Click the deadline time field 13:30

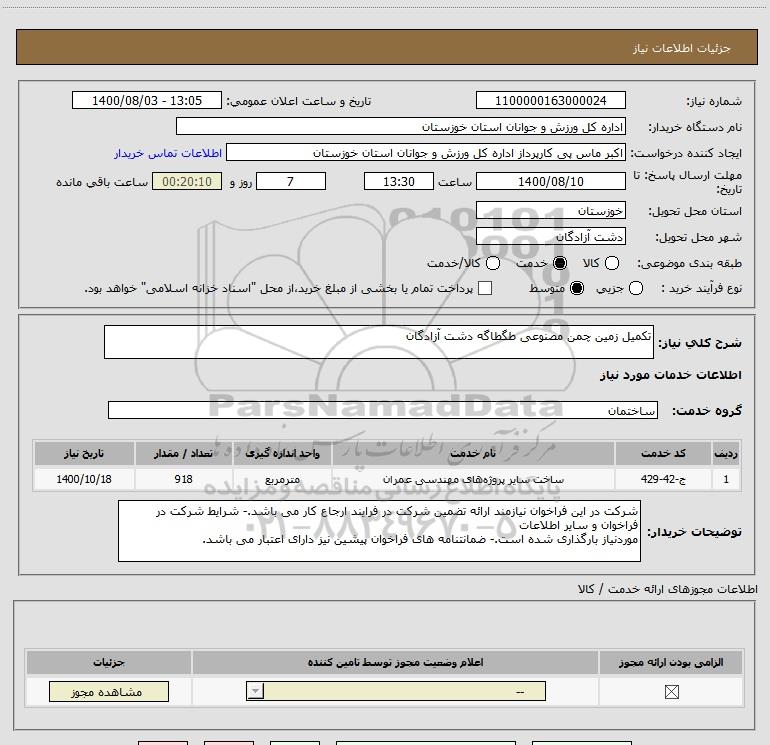(399, 181)
